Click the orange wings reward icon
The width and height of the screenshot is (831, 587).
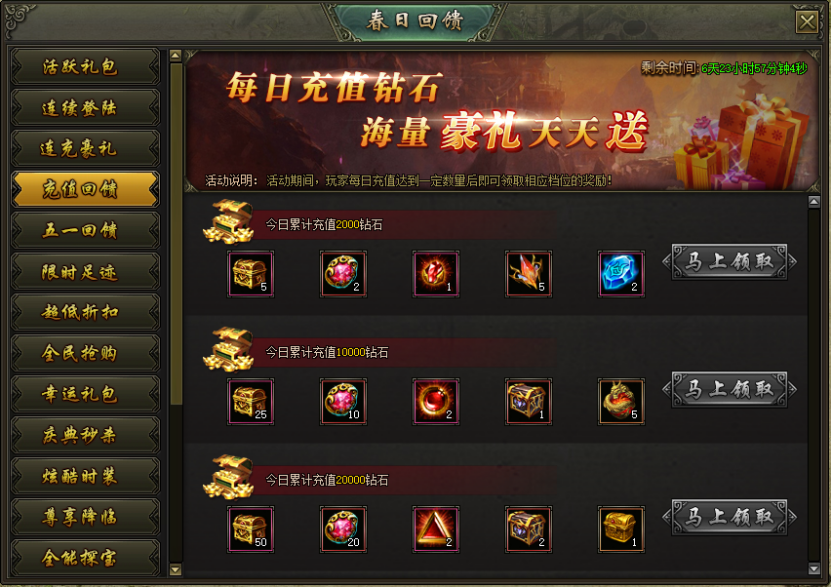pyautogui.click(x=528, y=274)
